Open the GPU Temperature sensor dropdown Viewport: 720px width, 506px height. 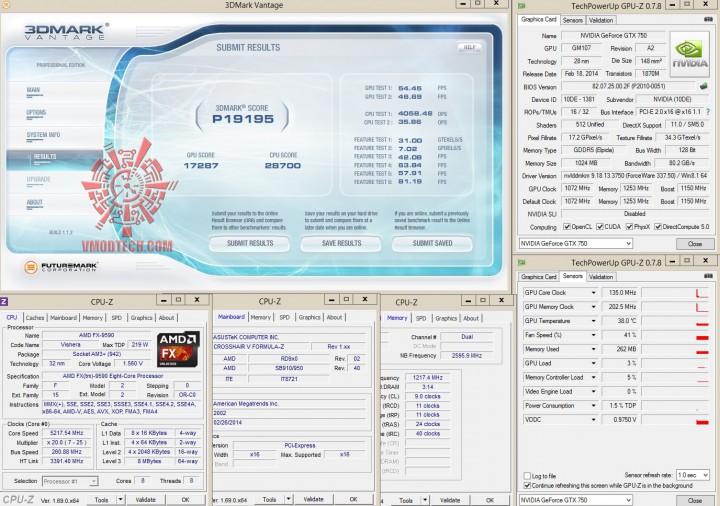(593, 321)
